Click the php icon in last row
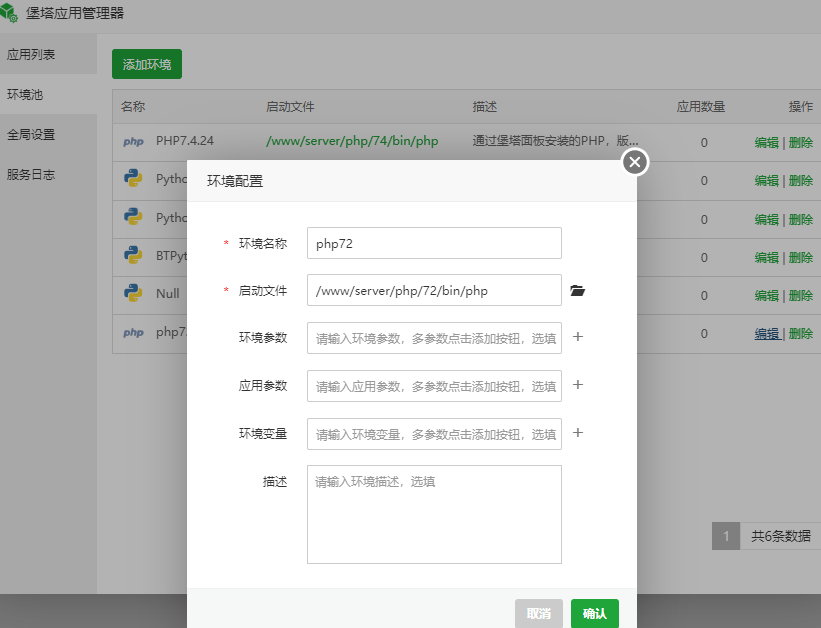This screenshot has width=821, height=628. tap(133, 333)
